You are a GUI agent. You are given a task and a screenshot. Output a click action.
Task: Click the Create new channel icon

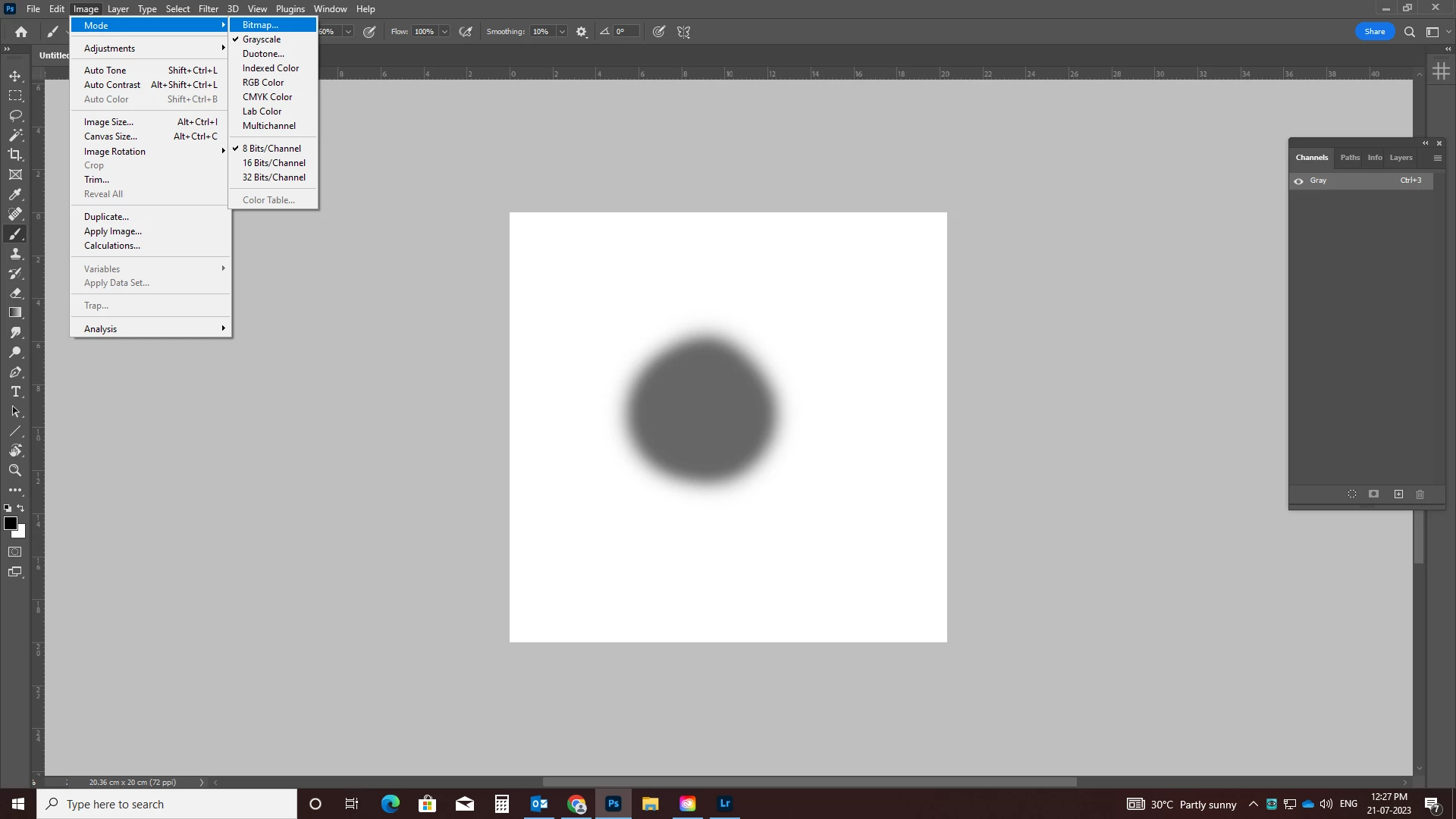coord(1398,494)
